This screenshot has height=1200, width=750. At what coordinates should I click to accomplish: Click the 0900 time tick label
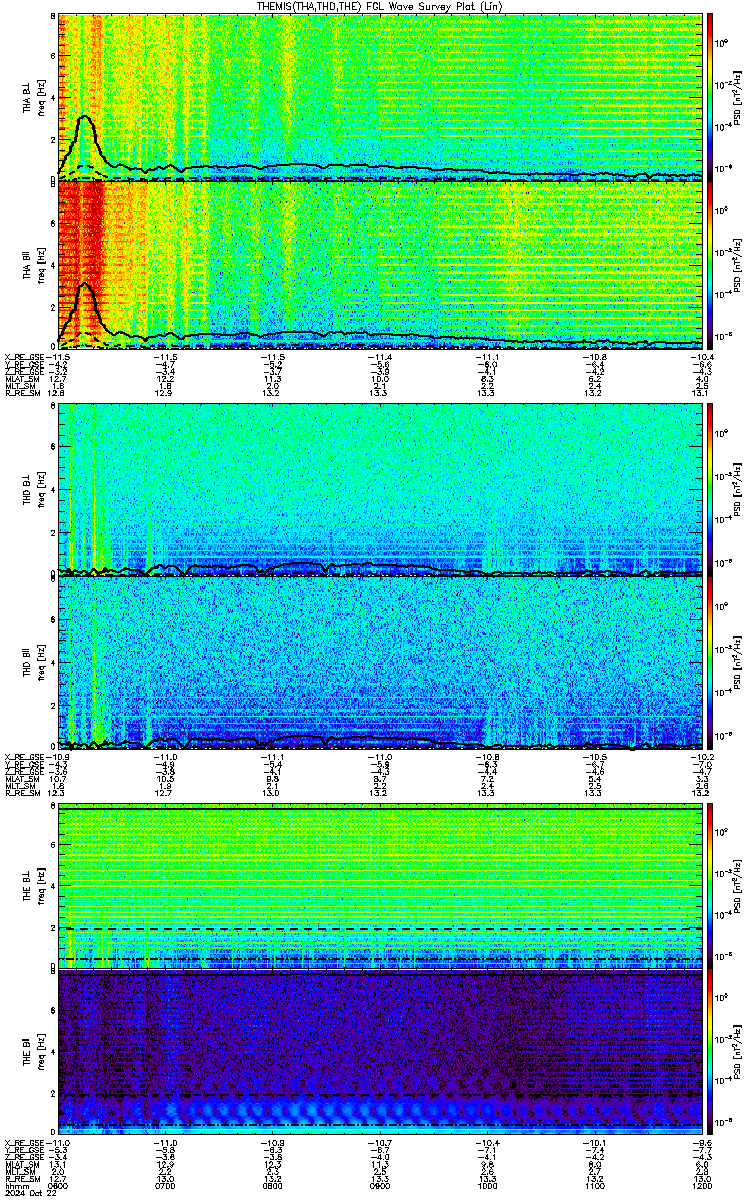(379, 1184)
